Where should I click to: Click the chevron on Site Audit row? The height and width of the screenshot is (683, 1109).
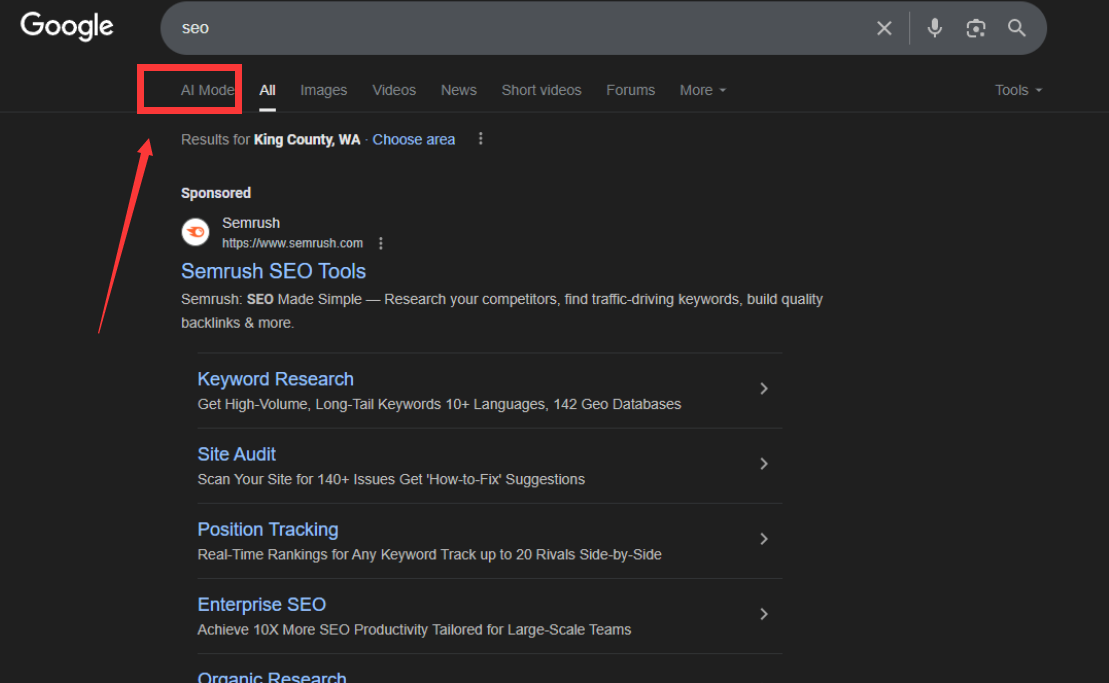tap(764, 463)
